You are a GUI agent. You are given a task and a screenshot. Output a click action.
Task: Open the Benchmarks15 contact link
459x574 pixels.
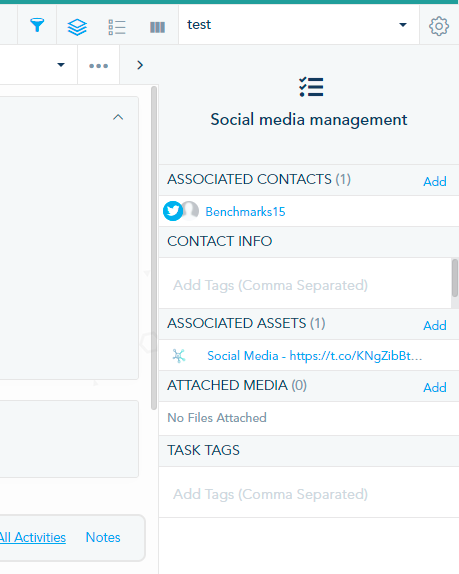point(245,212)
